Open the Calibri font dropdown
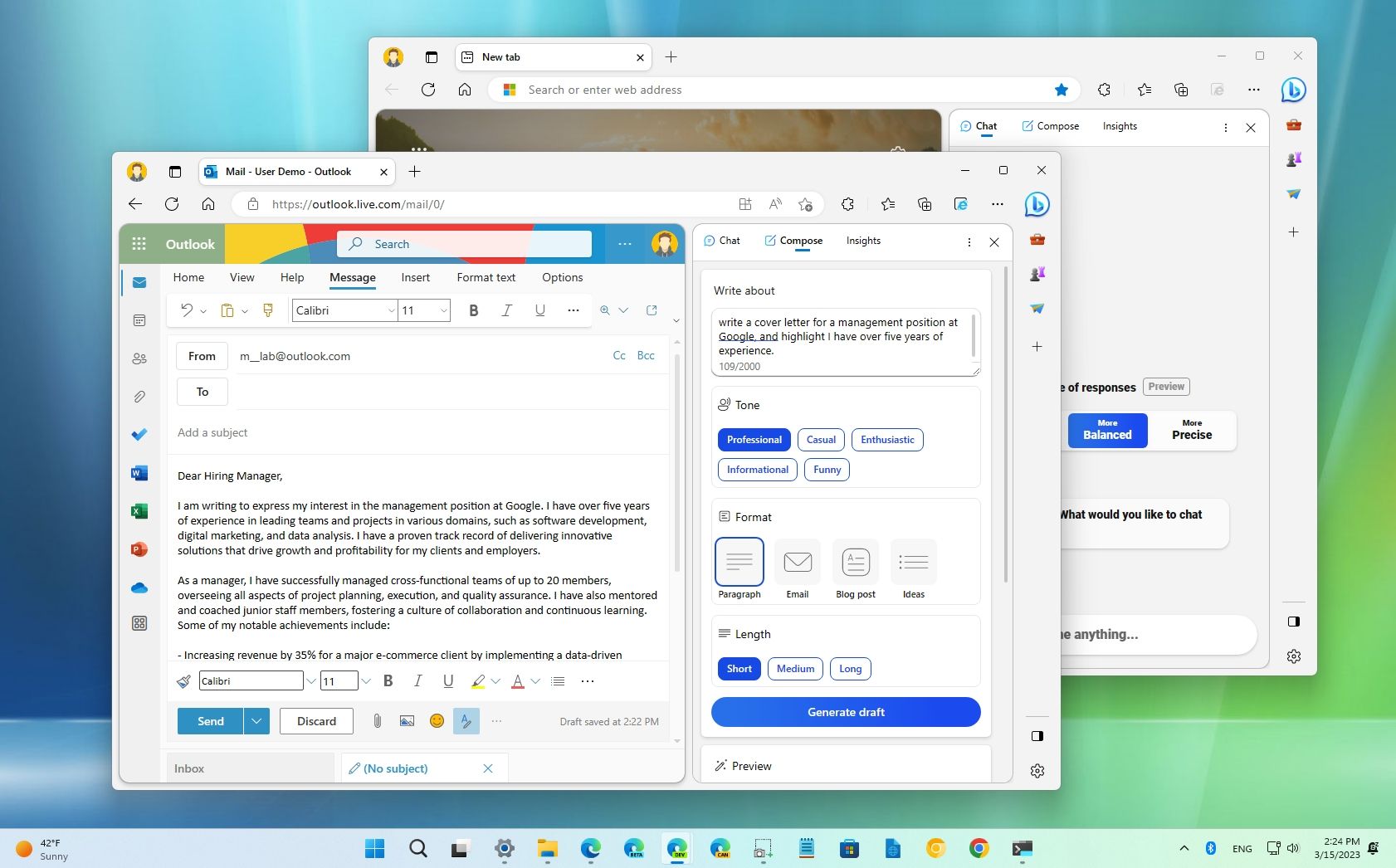The height and width of the screenshot is (868, 1396). (390, 310)
